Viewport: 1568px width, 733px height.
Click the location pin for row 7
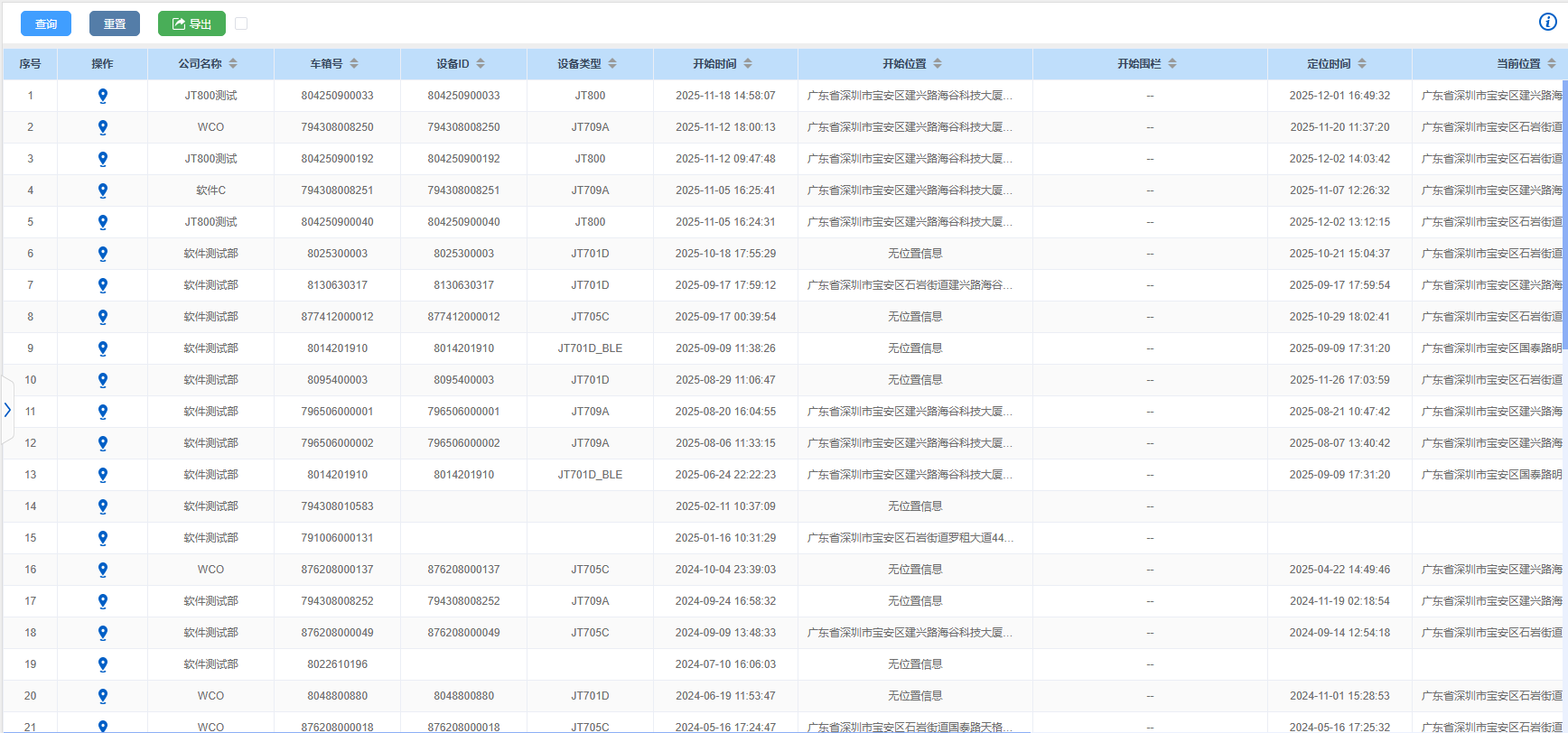pos(103,285)
